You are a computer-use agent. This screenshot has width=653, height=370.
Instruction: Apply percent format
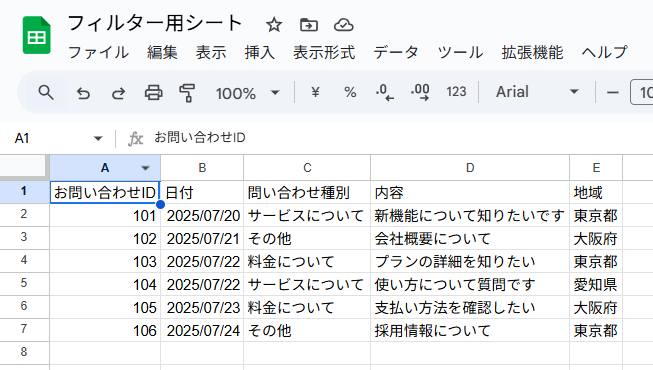[x=350, y=92]
